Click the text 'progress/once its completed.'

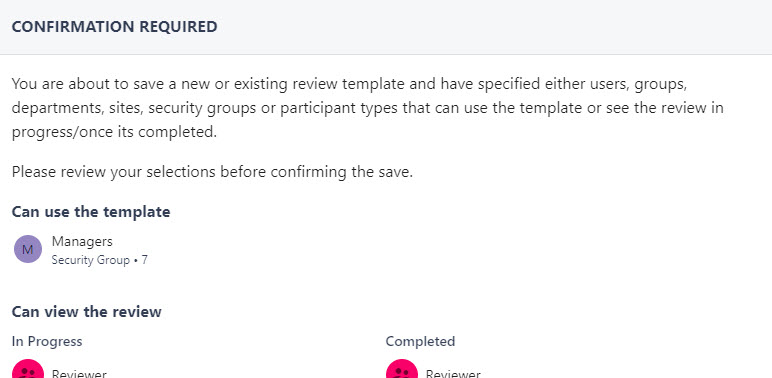pyautogui.click(x=114, y=132)
